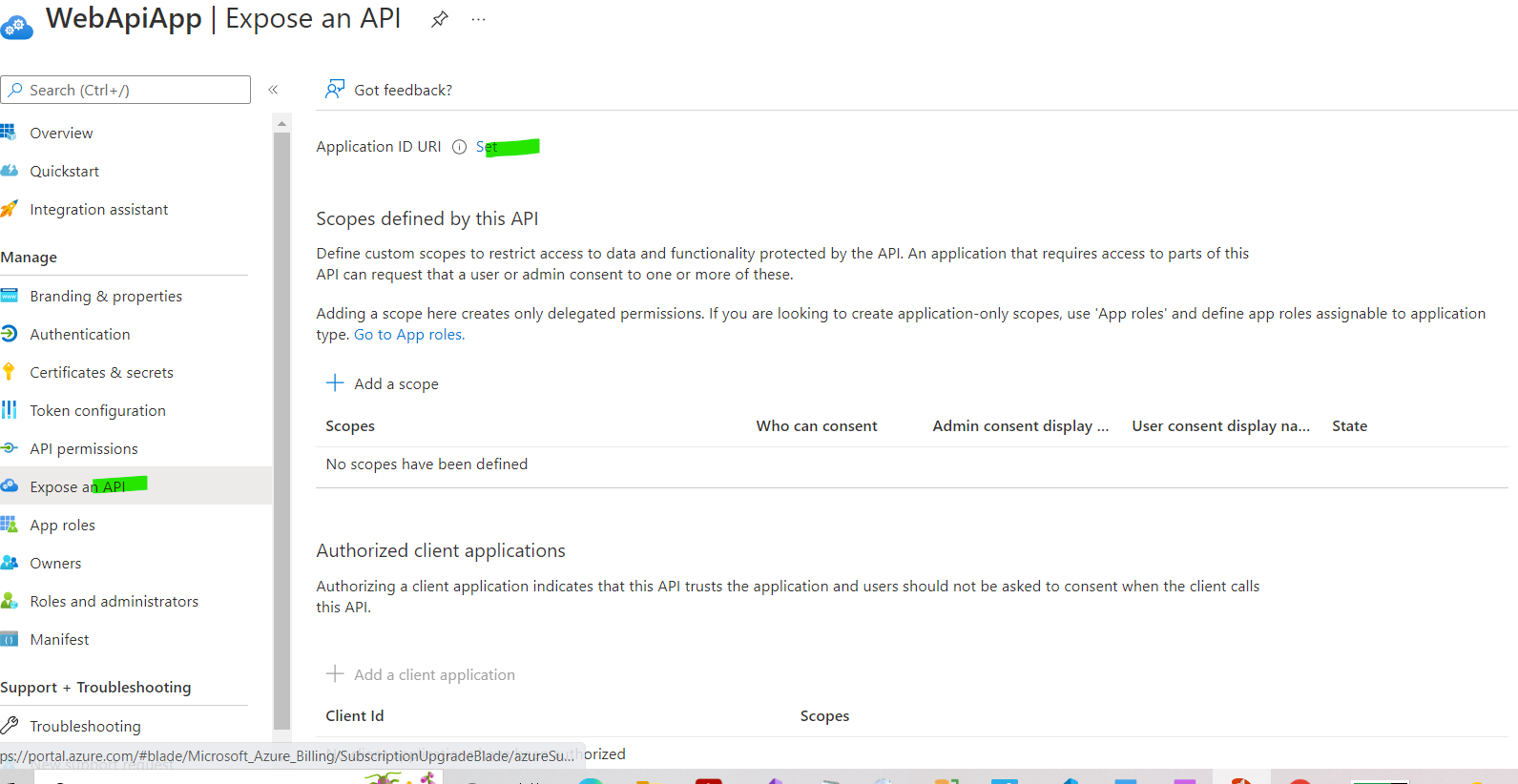Click the Add a client application button
The image size is (1518, 784).
pos(421,674)
